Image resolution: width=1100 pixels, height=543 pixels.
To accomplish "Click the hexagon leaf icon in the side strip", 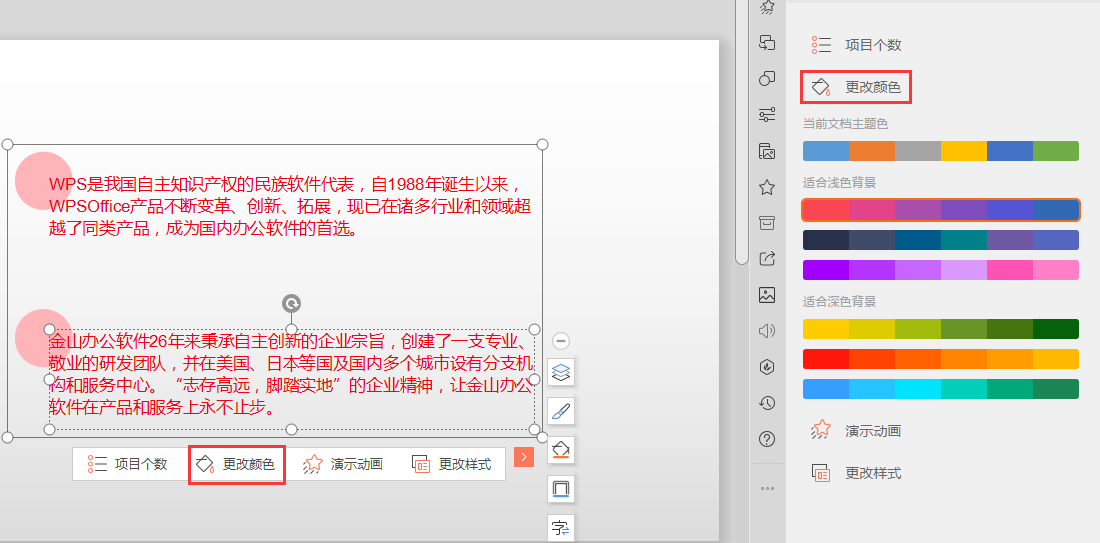I will pyautogui.click(x=767, y=367).
